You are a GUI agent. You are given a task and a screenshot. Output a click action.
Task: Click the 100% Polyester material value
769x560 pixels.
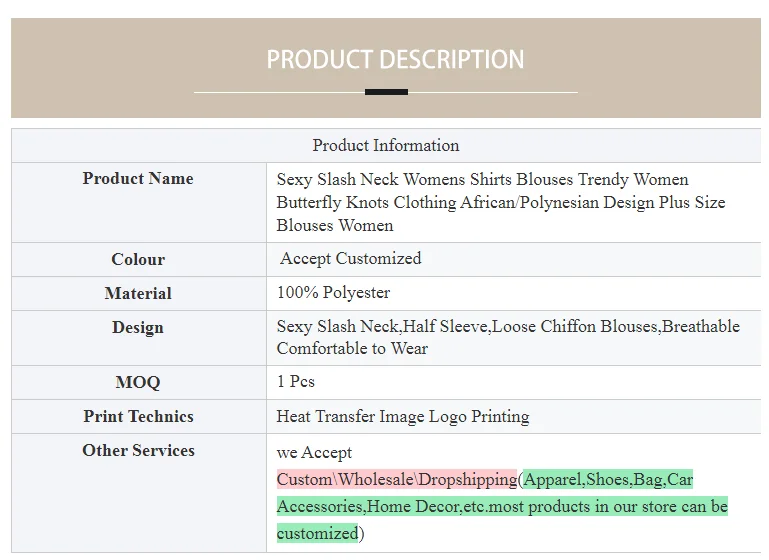(x=333, y=293)
